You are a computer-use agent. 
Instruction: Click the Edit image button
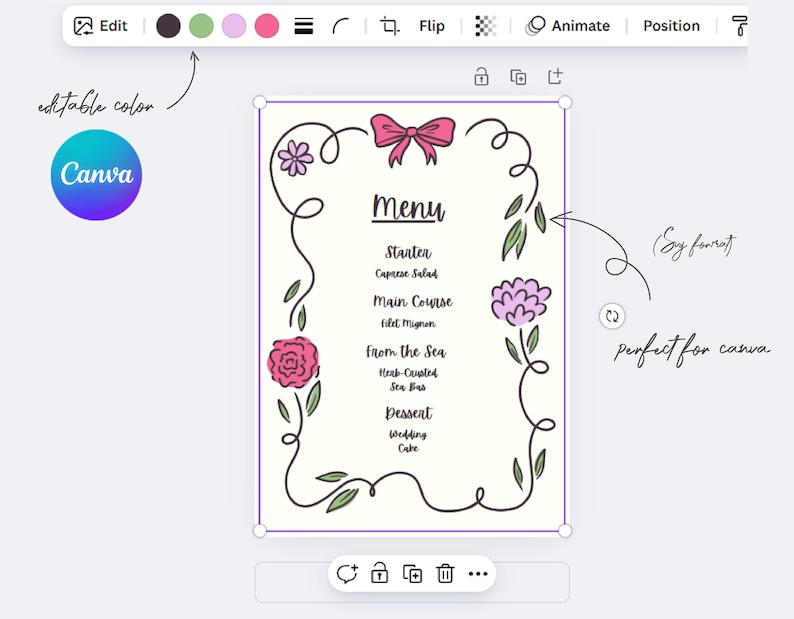[x=100, y=26]
